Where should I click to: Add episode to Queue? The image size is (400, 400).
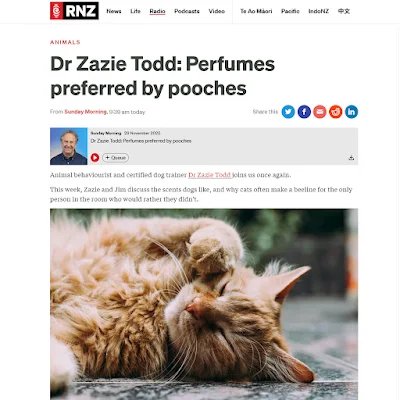click(x=115, y=158)
